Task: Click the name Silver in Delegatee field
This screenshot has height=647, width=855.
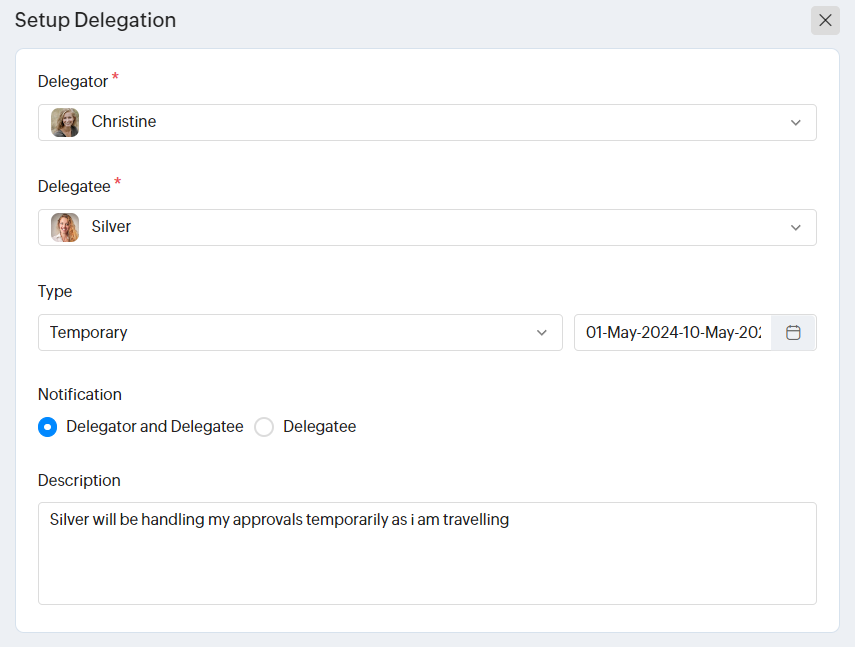Action: [111, 227]
